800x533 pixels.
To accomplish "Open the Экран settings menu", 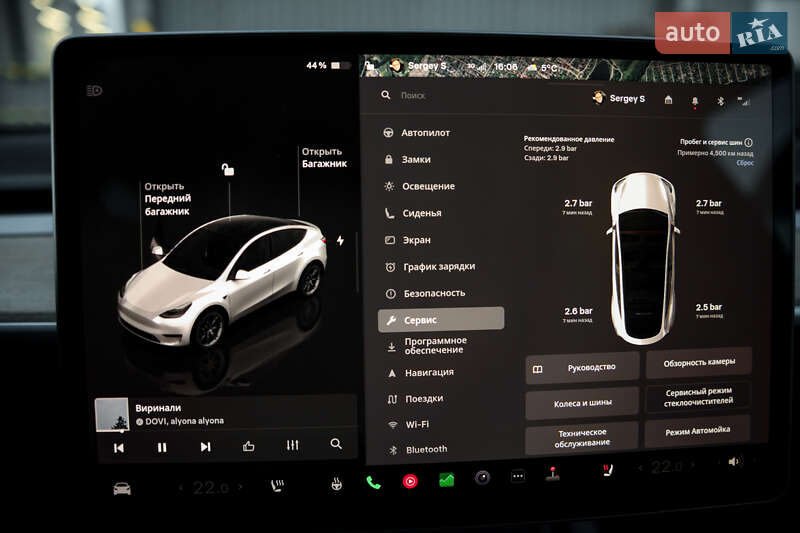I will [x=408, y=240].
